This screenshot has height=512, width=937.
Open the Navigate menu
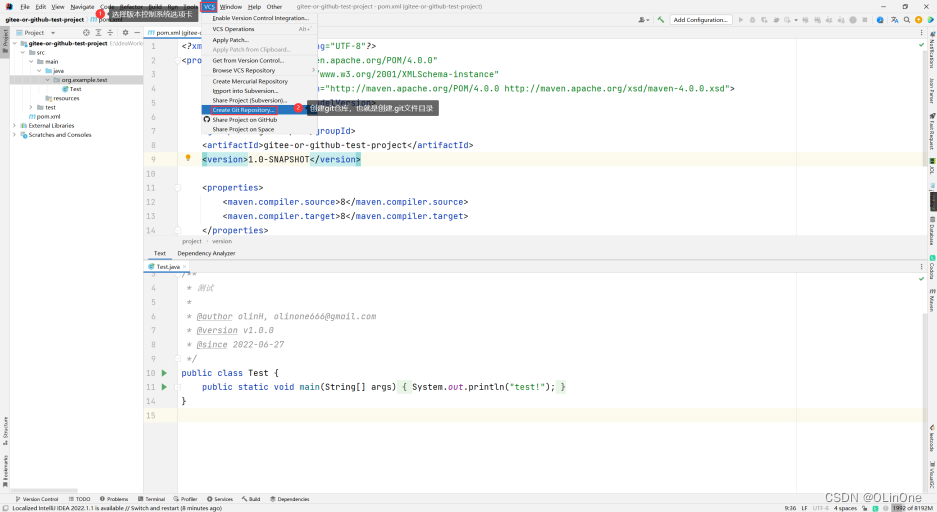coord(82,7)
